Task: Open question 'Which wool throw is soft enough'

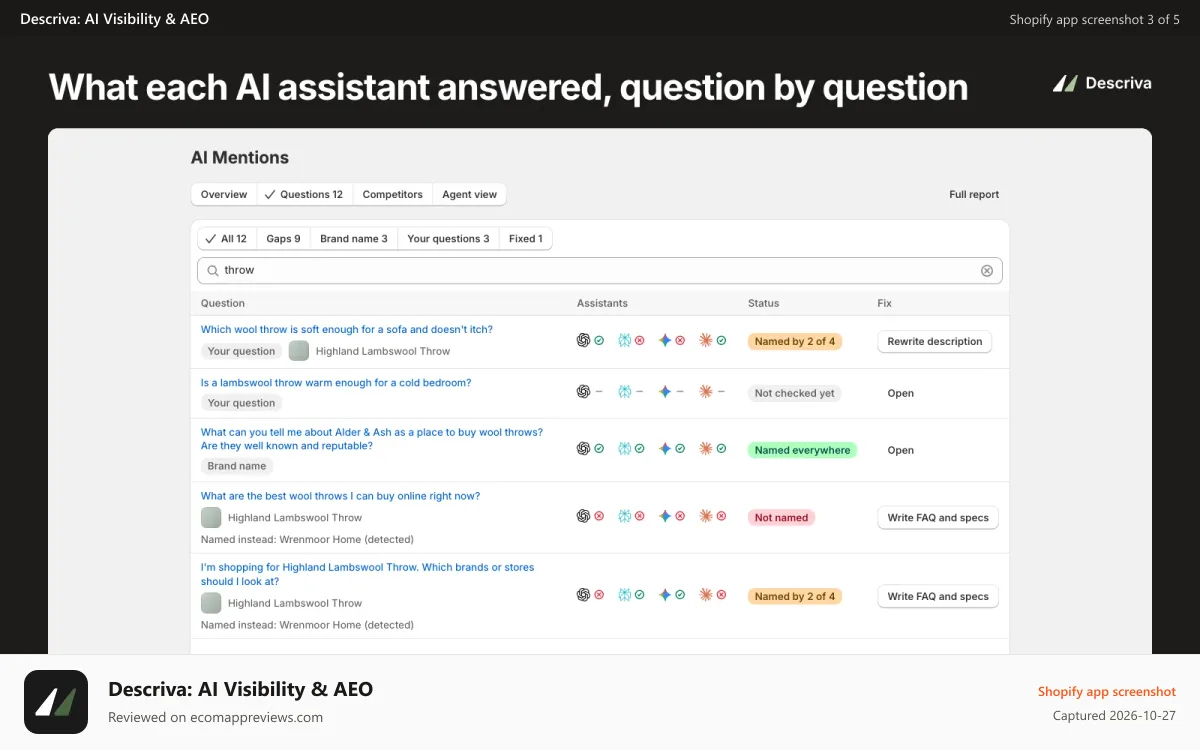Action: click(x=346, y=329)
